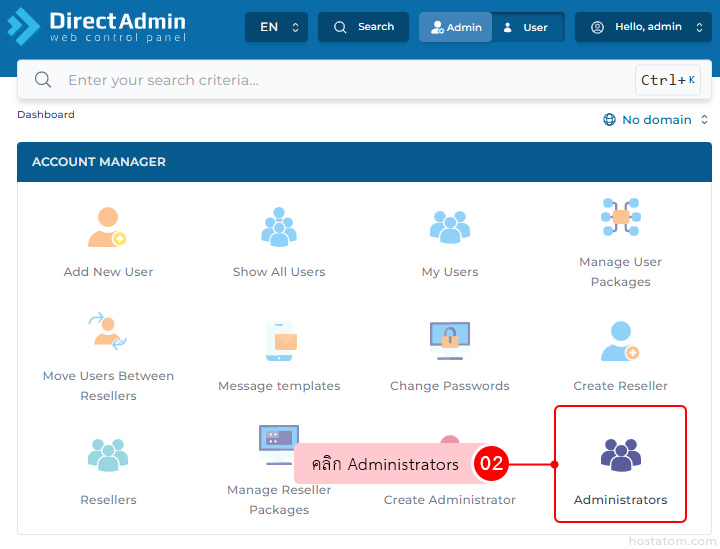The image size is (720, 549).
Task: Click the Search button in header
Action: [363, 27]
